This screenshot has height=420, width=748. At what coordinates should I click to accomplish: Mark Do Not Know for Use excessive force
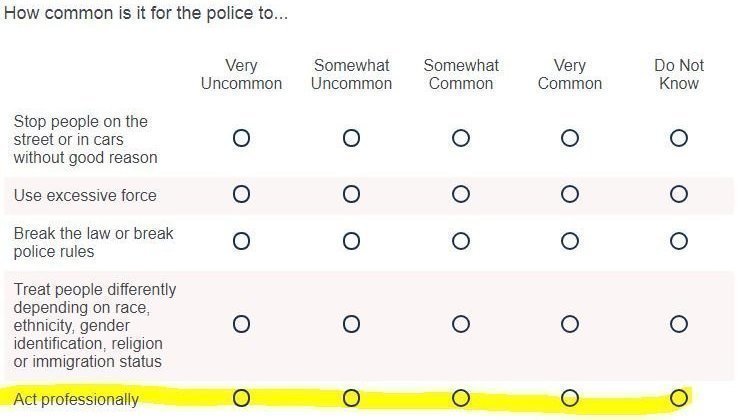(x=679, y=194)
